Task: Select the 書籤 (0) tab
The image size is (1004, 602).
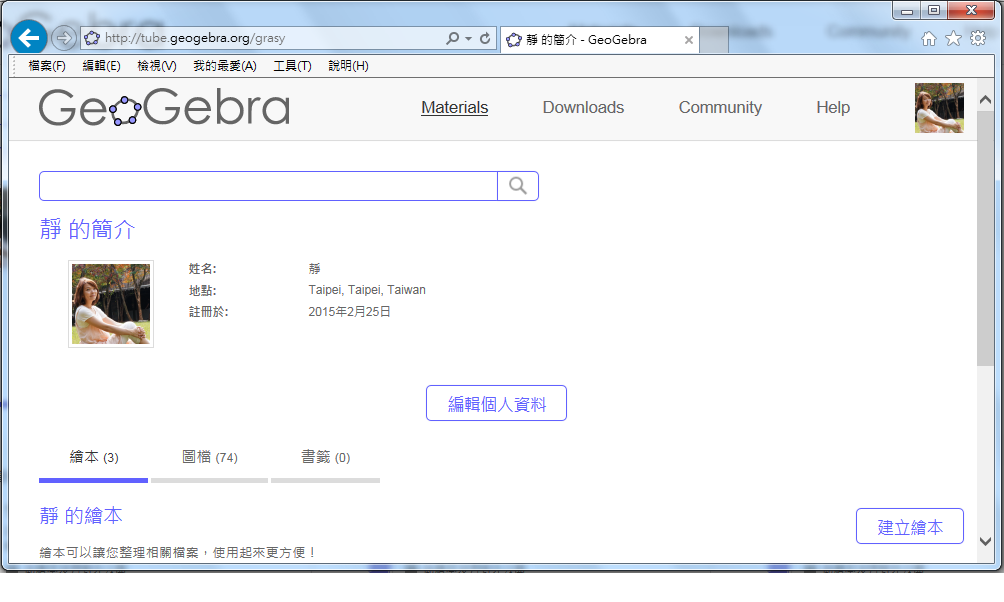Action: [x=325, y=457]
